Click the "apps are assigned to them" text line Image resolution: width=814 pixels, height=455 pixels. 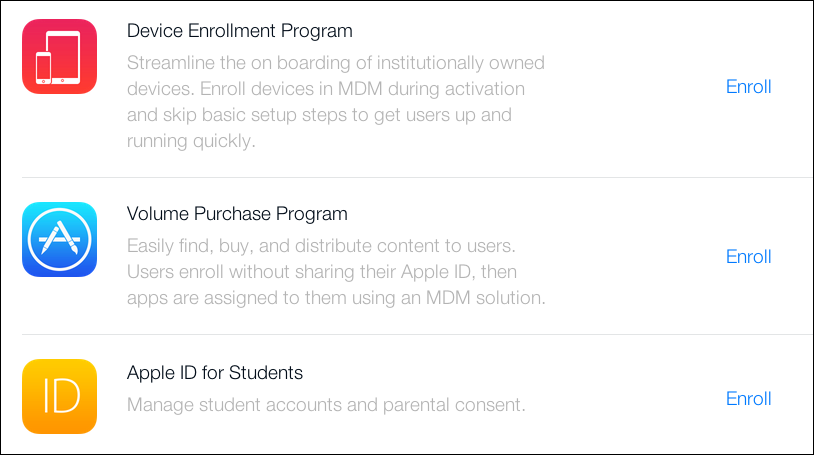334,297
